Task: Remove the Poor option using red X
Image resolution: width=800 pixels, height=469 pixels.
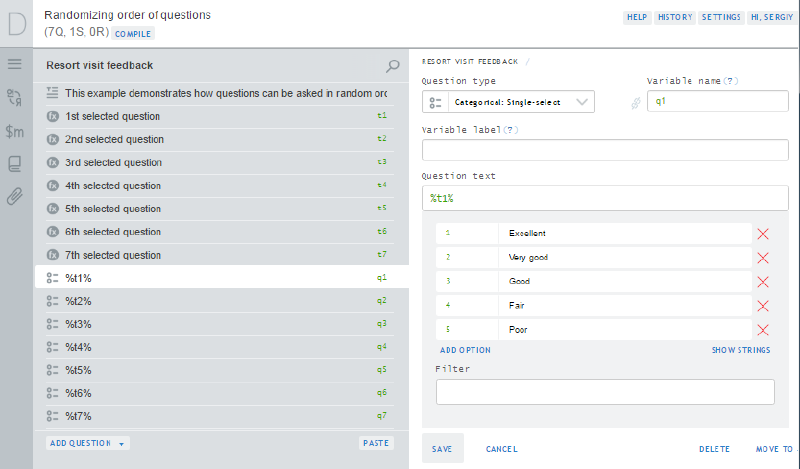Action: (x=763, y=330)
